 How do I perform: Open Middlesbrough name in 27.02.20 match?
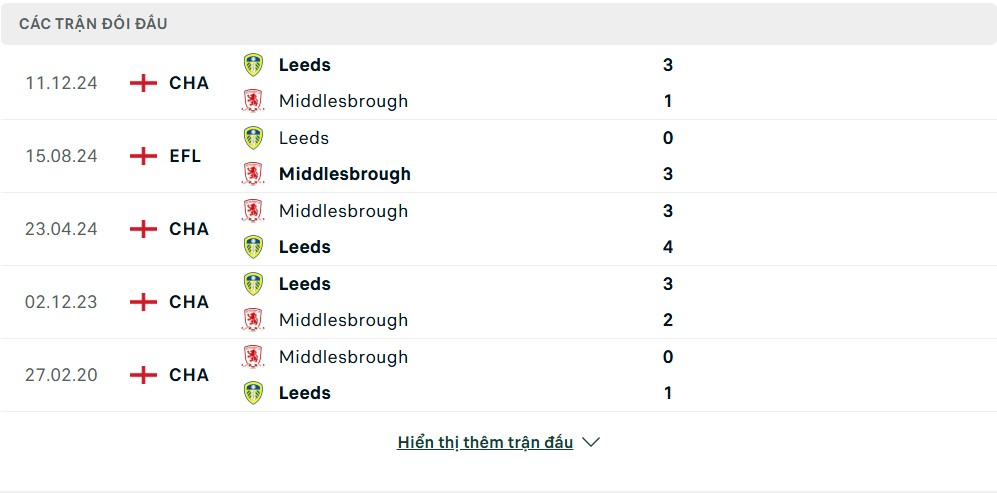[343, 357]
